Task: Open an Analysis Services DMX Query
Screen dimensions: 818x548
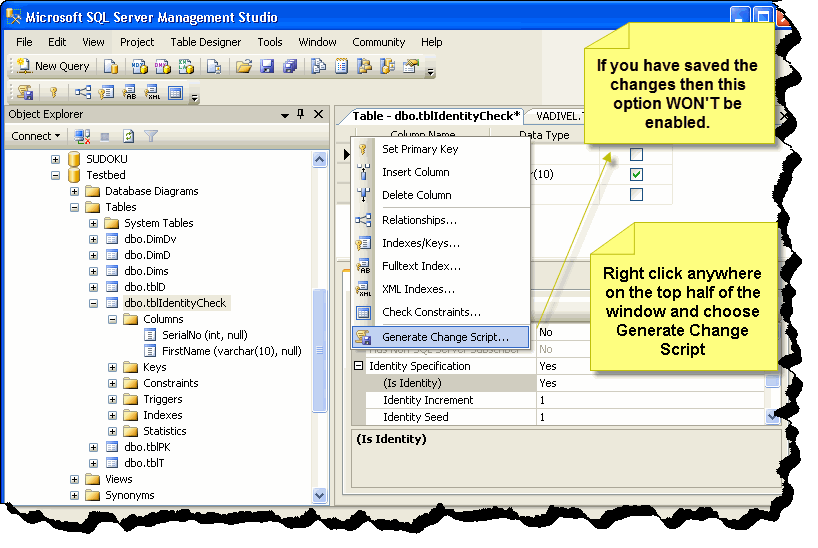Action: click(x=163, y=66)
